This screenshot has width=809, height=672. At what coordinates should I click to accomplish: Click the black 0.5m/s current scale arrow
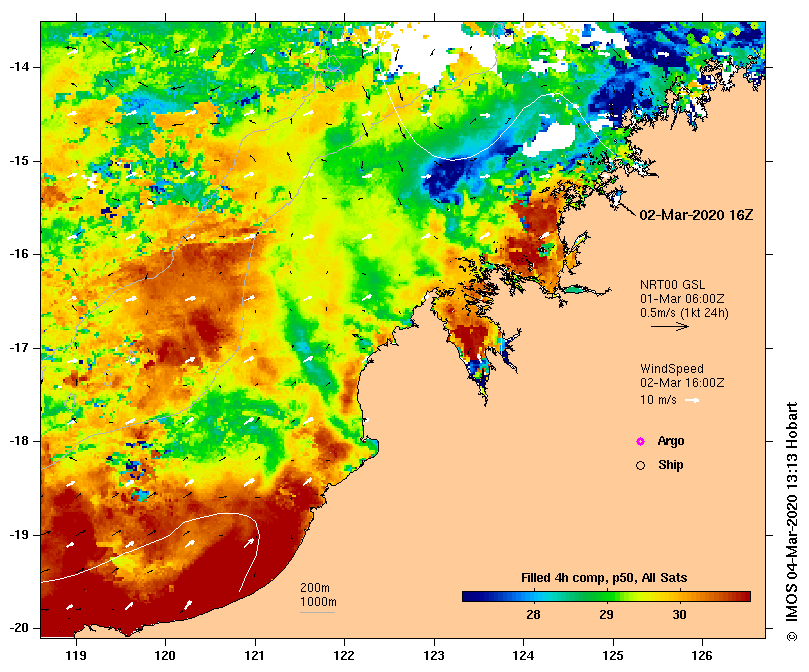670,326
